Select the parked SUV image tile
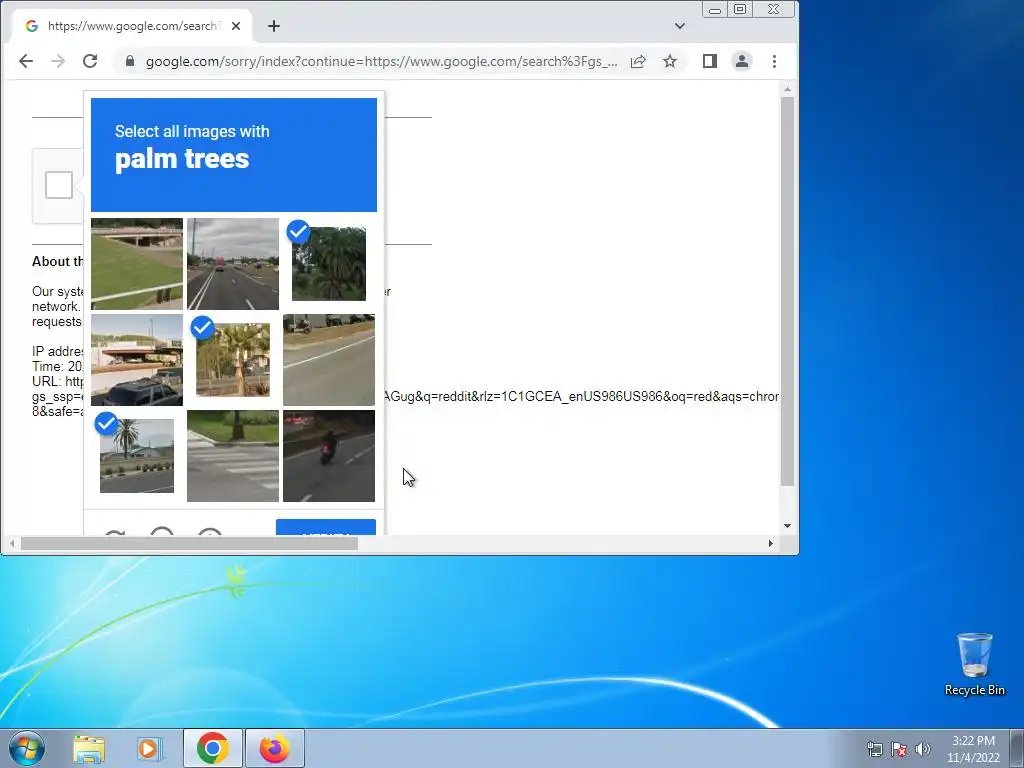 tap(136, 360)
